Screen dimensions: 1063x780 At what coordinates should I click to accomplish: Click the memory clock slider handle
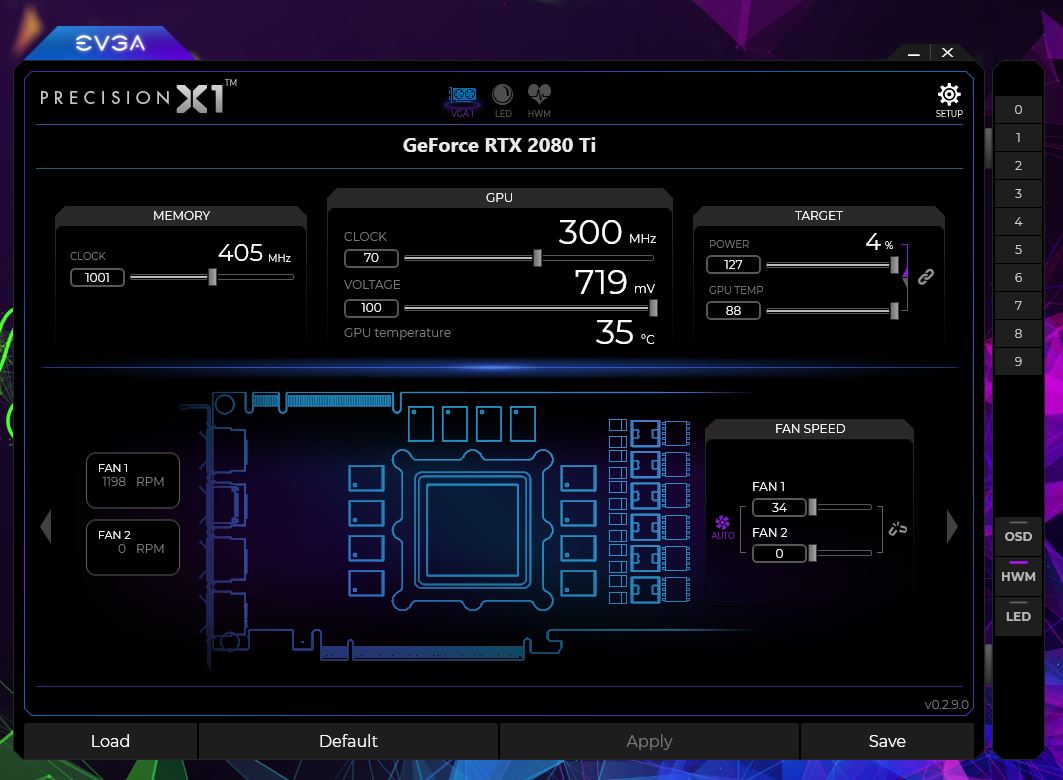pos(212,276)
